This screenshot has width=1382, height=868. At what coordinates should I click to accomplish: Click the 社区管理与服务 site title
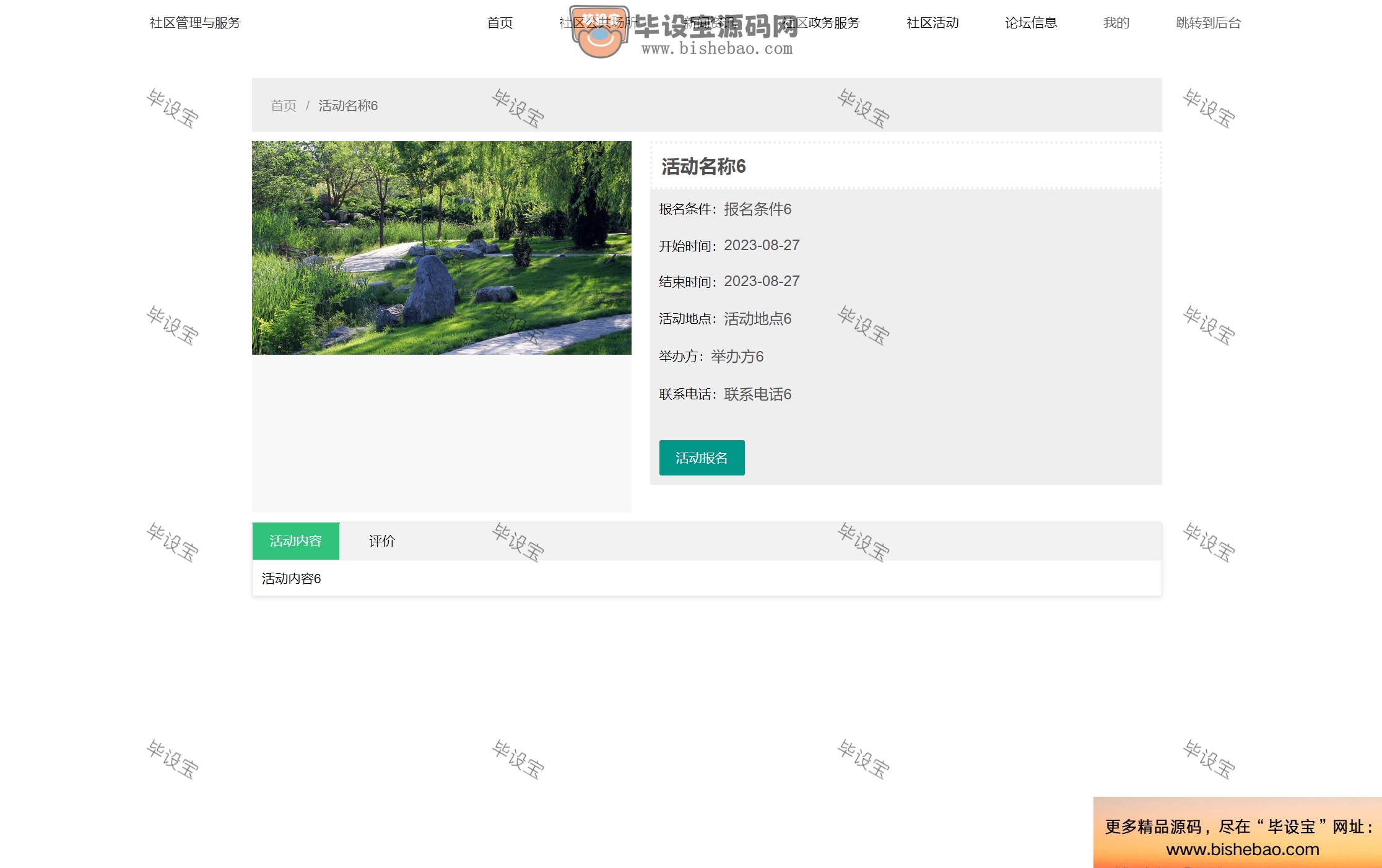(195, 23)
